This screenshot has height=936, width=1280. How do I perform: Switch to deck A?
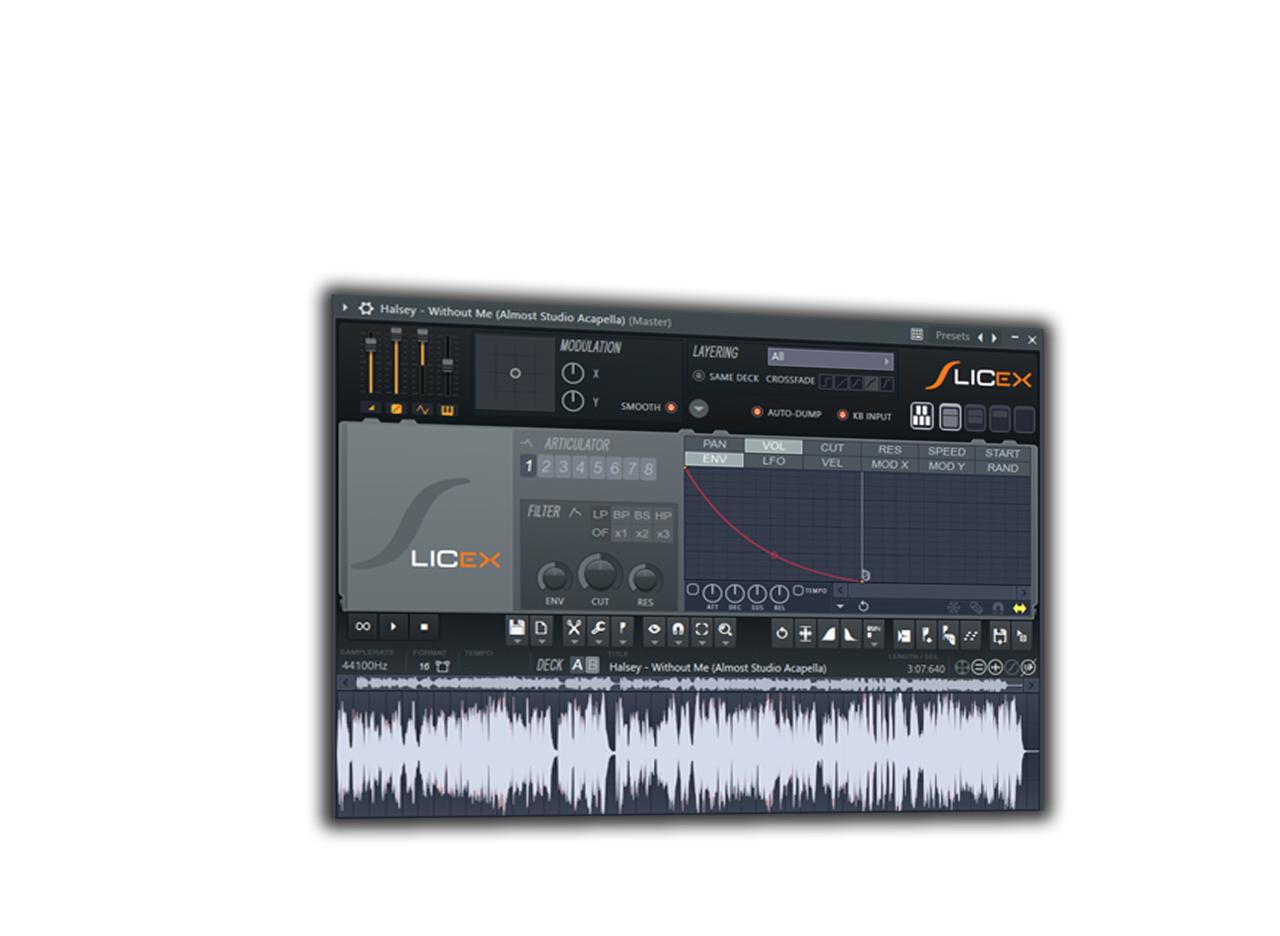tap(577, 665)
